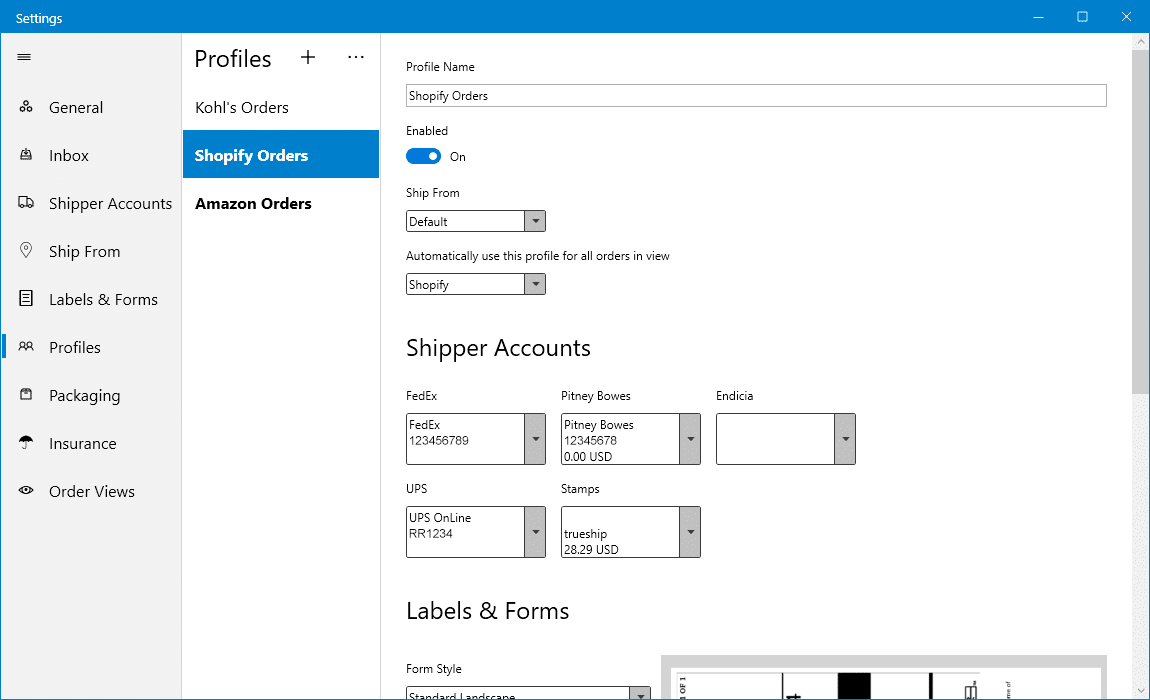Open Insurance settings
The height and width of the screenshot is (700, 1150).
pos(91,443)
